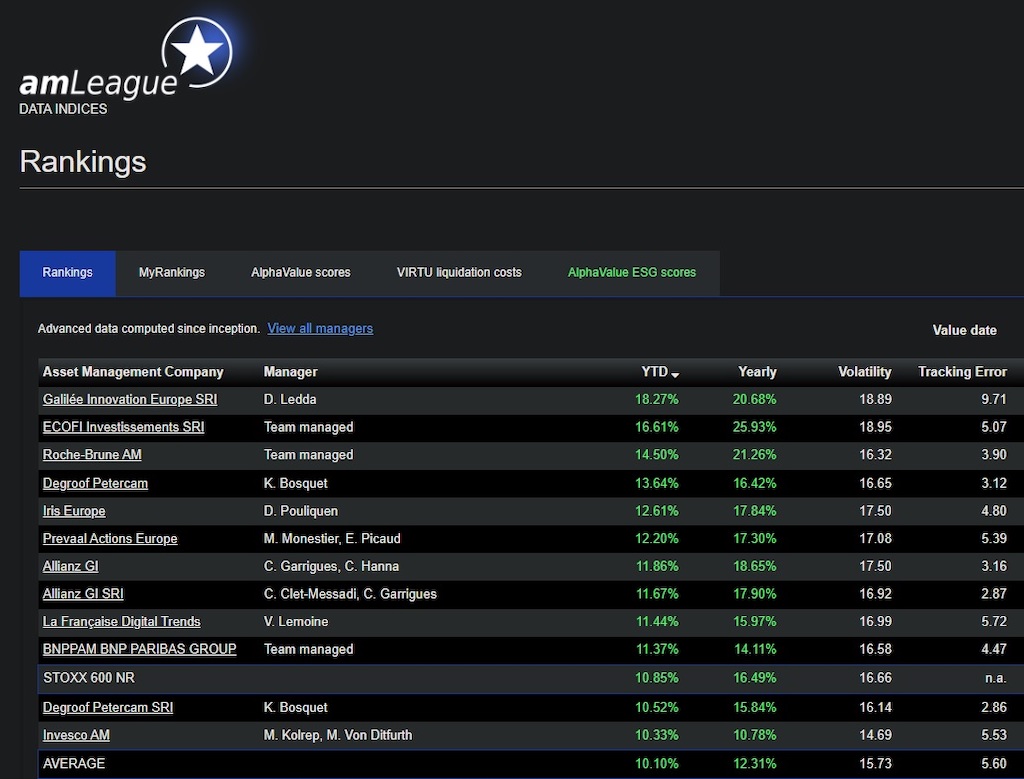Click the amLeague star logo
Viewport: 1024px width, 779px height.
[197, 52]
